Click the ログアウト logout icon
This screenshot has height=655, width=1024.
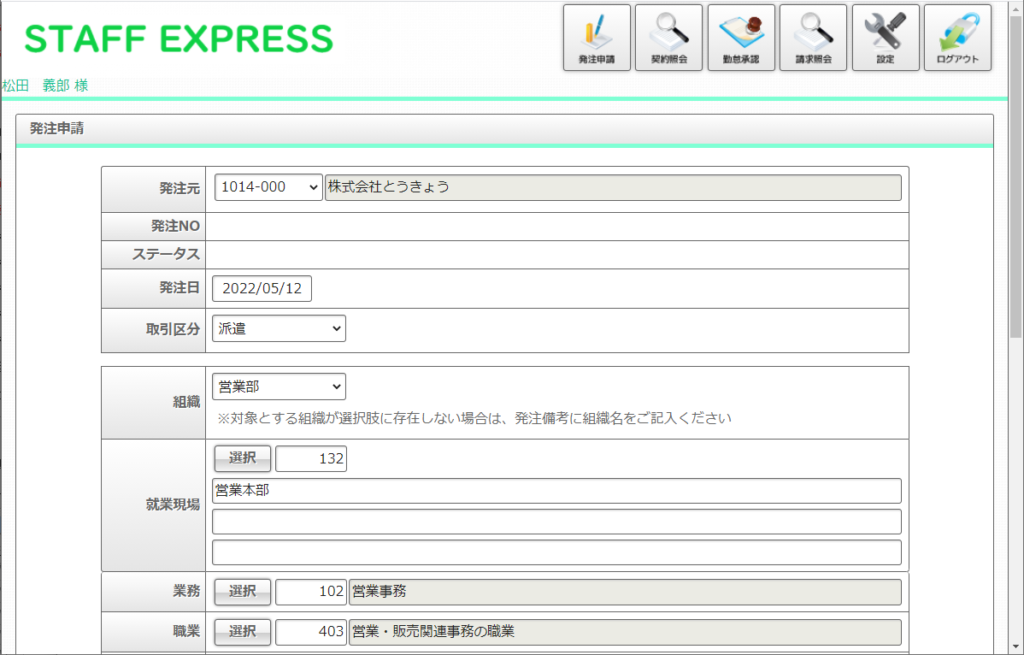(957, 38)
